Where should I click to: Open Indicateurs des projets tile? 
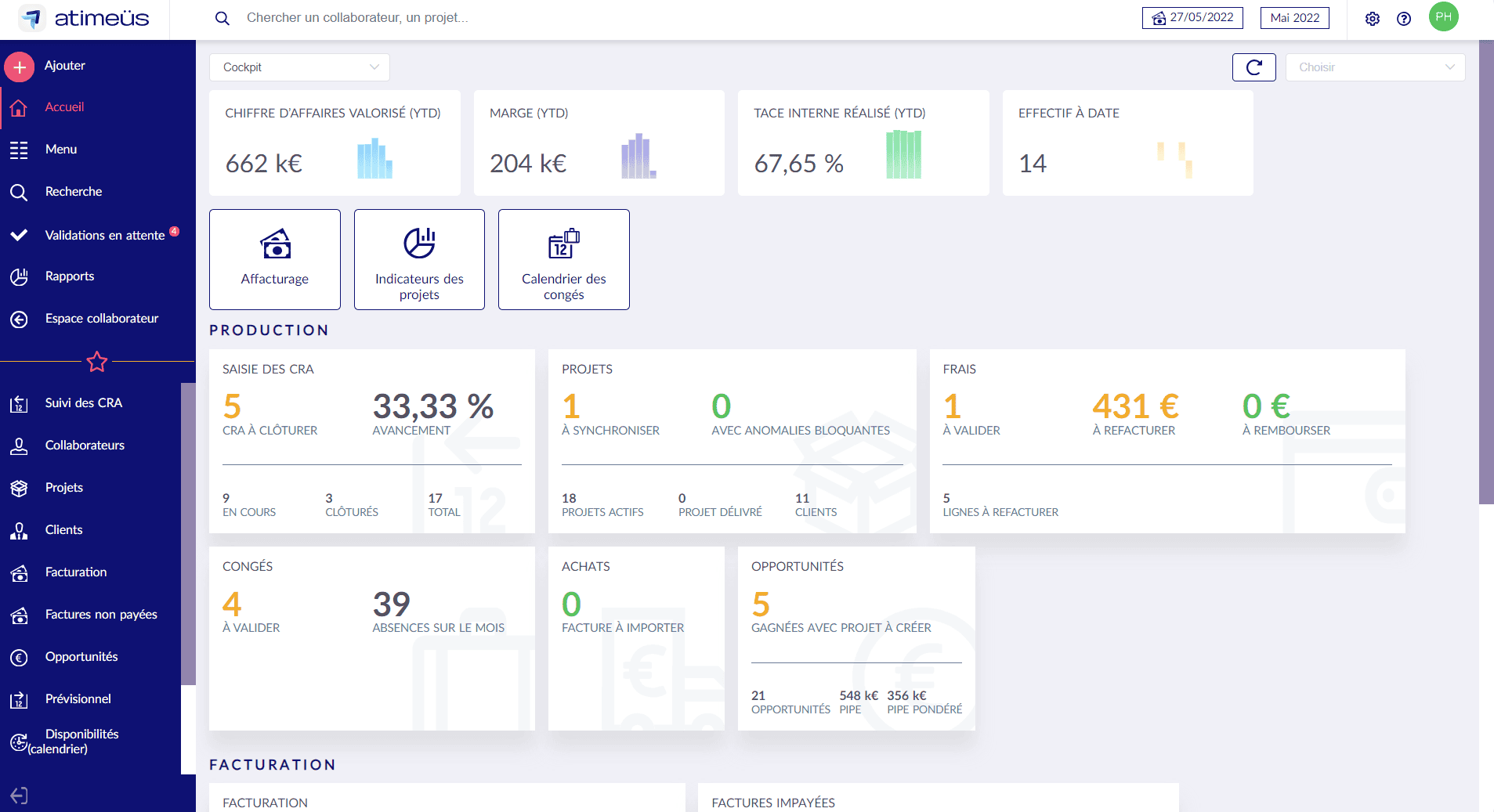point(419,259)
